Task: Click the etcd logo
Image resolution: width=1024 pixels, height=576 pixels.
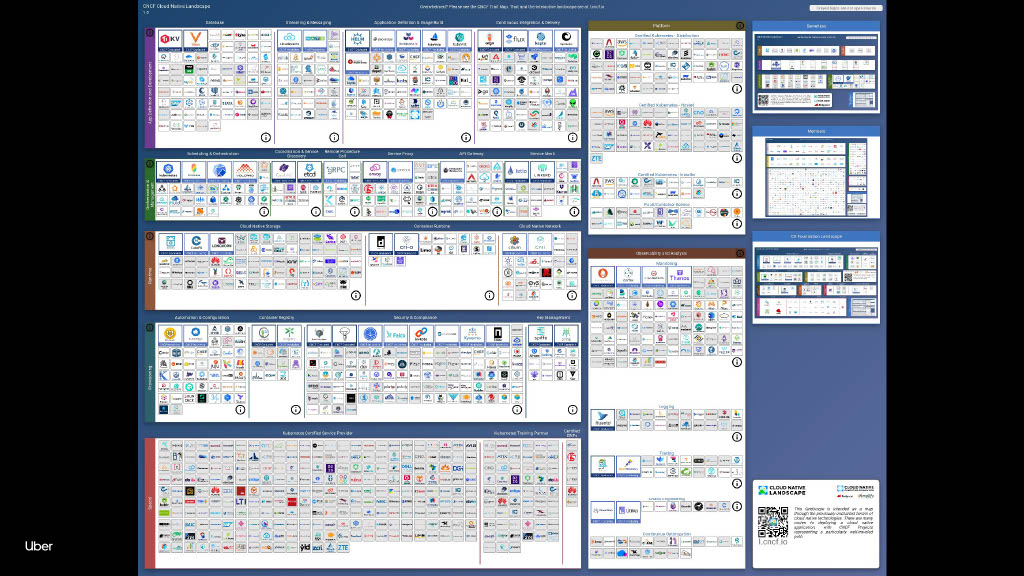Action: 310,172
